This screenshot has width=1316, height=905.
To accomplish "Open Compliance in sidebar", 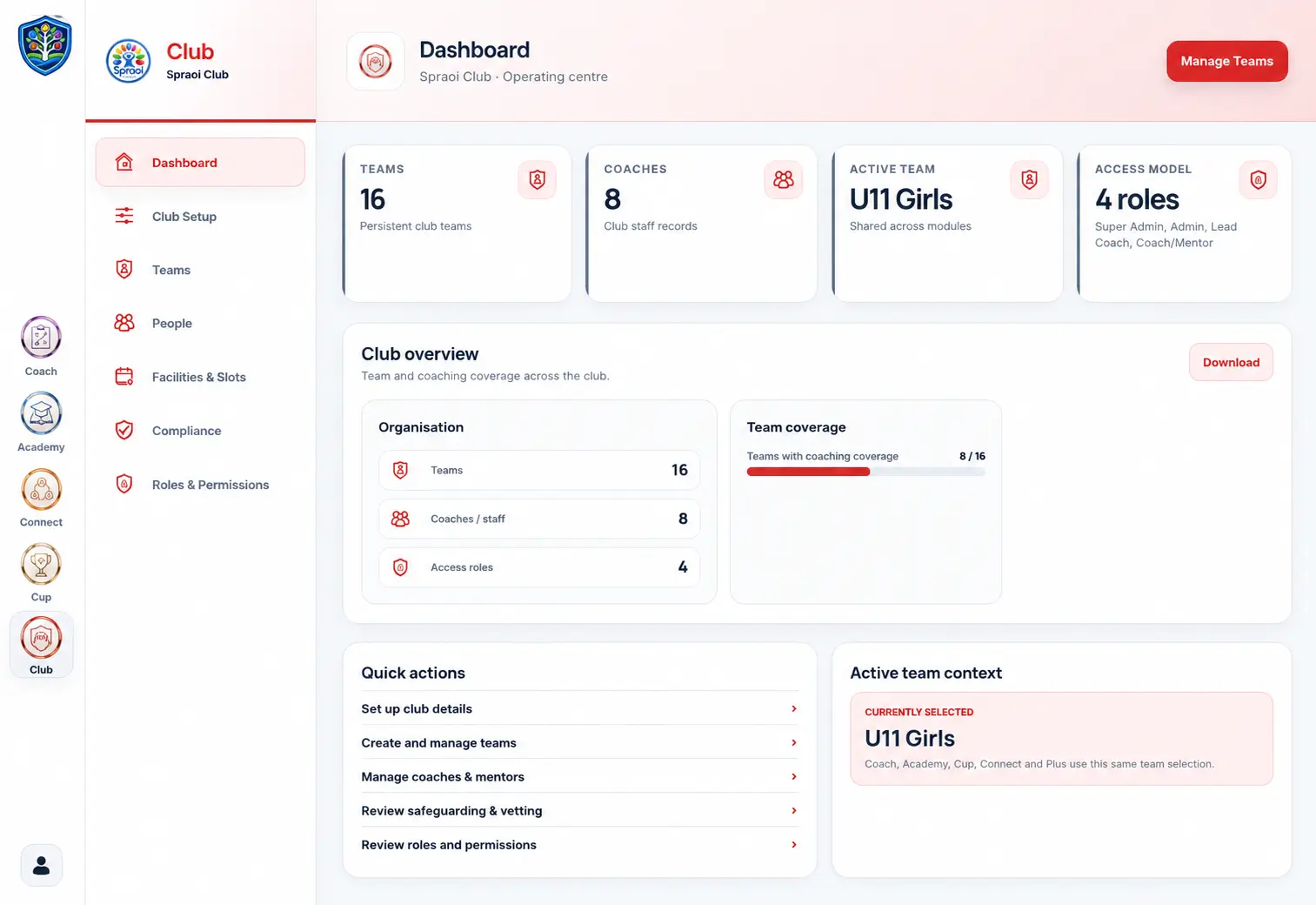I will coord(200,431).
